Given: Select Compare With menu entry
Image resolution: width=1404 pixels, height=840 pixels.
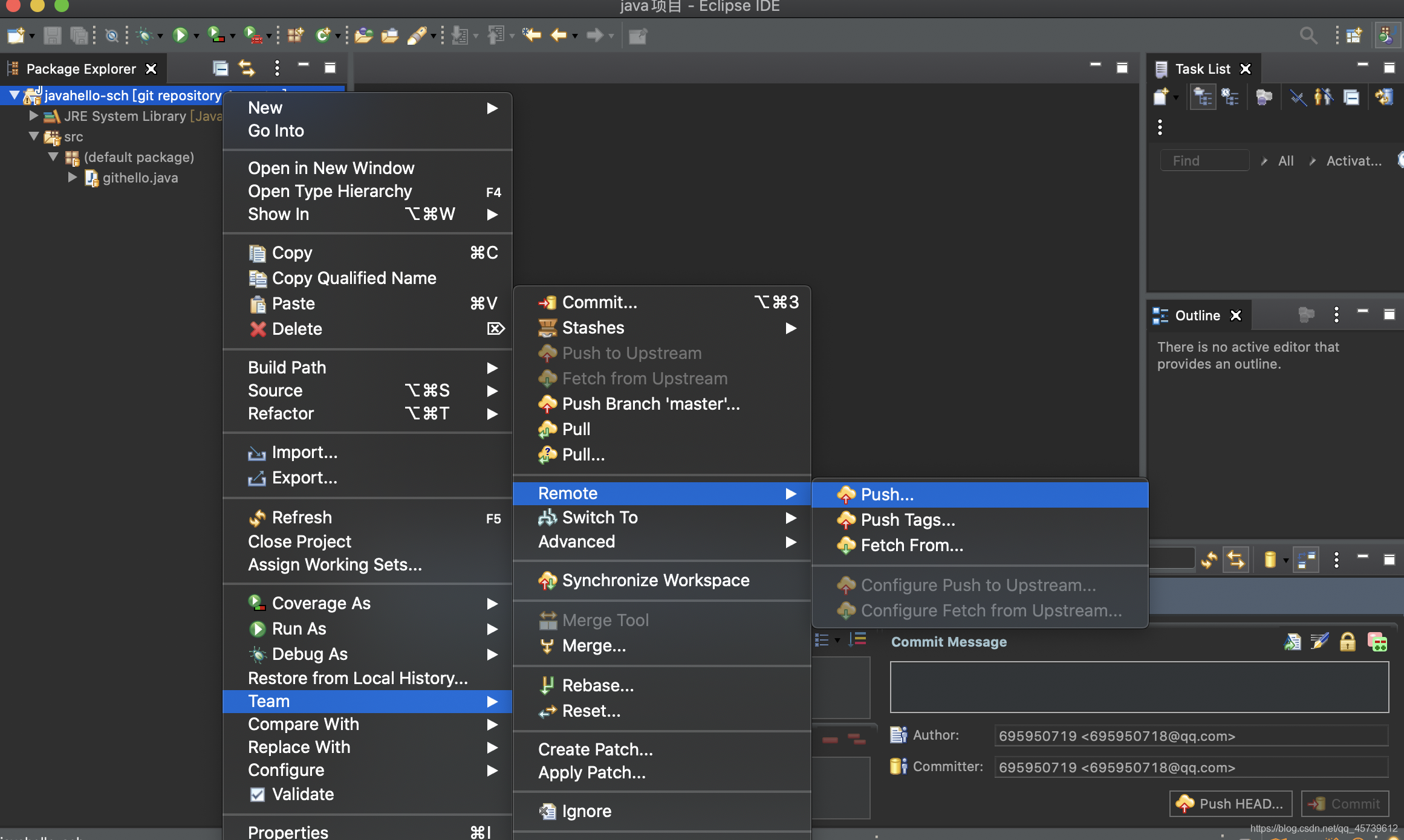Looking at the screenshot, I should [x=368, y=724].
